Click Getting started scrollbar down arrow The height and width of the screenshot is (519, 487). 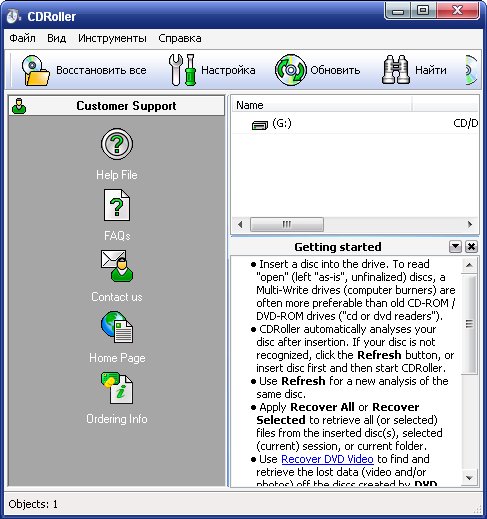click(x=469, y=478)
